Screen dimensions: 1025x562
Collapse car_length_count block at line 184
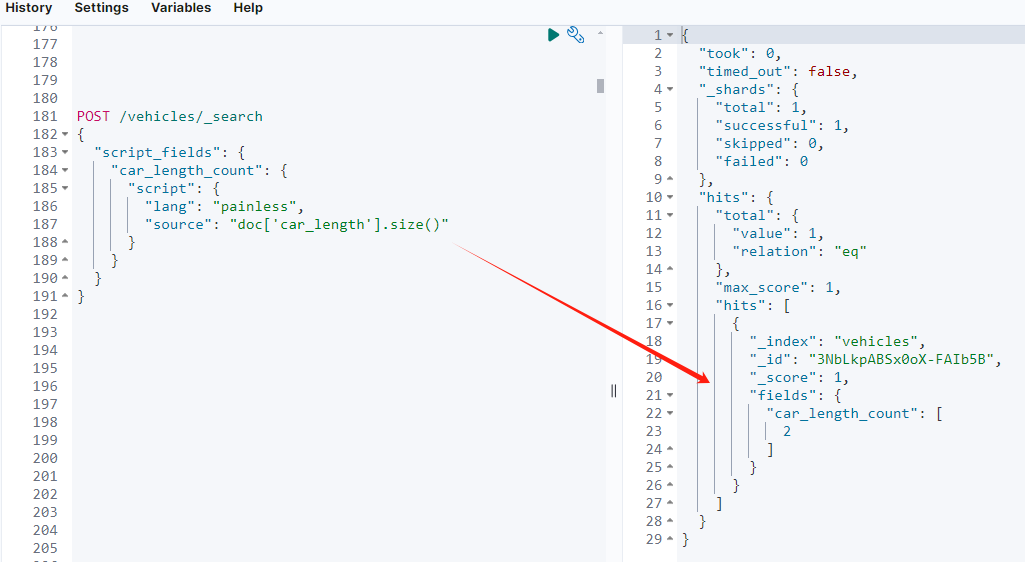point(65,171)
